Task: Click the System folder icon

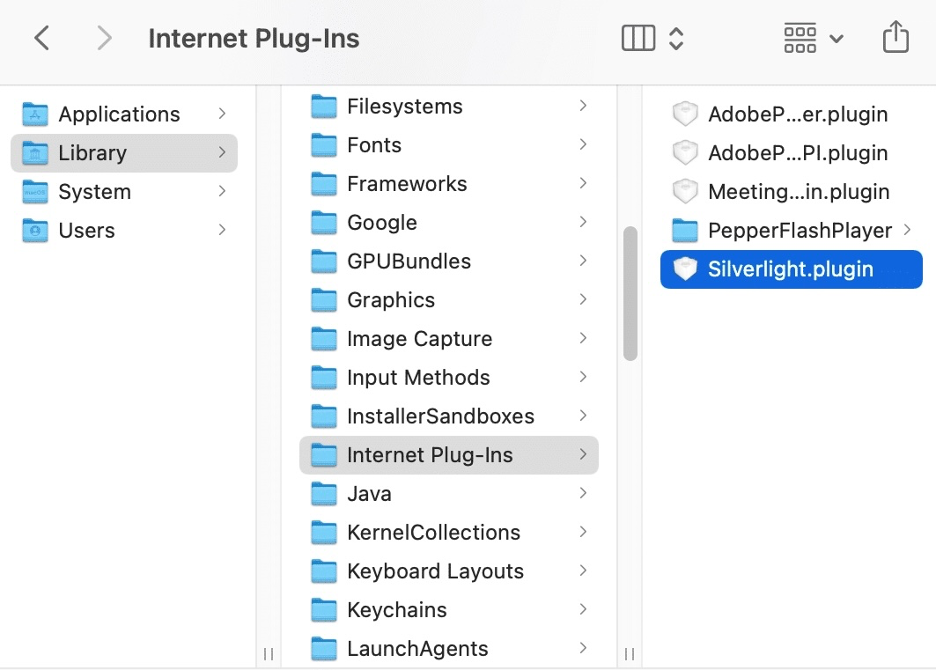Action: [35, 192]
